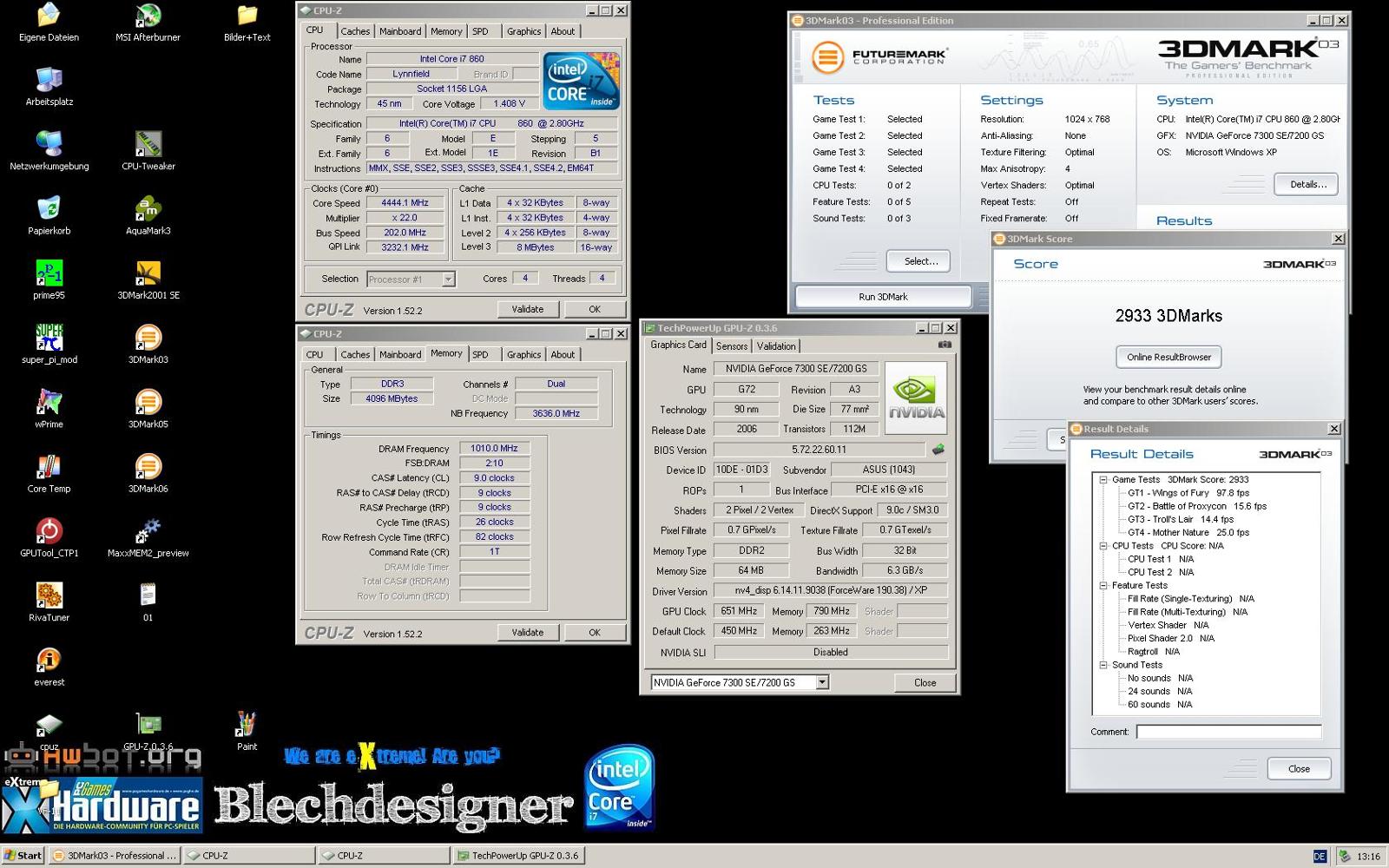Collapse the Sound Tests tree node
Screen dimensions: 1389x868
(x=1103, y=665)
